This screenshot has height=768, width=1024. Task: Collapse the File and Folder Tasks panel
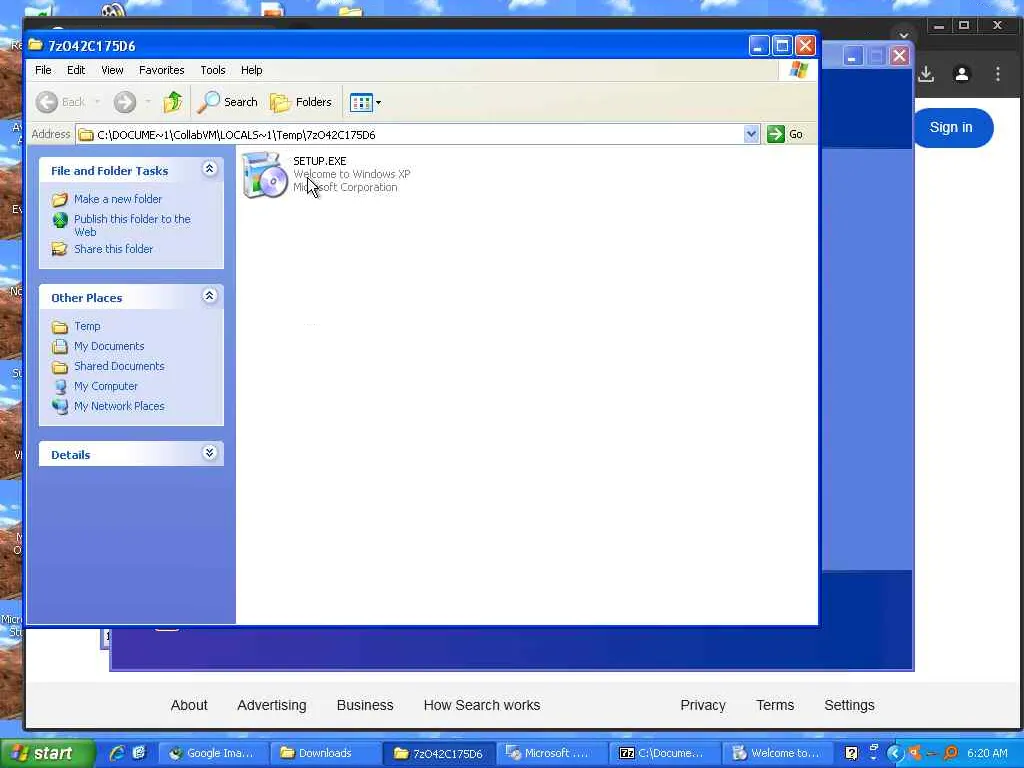pos(209,169)
